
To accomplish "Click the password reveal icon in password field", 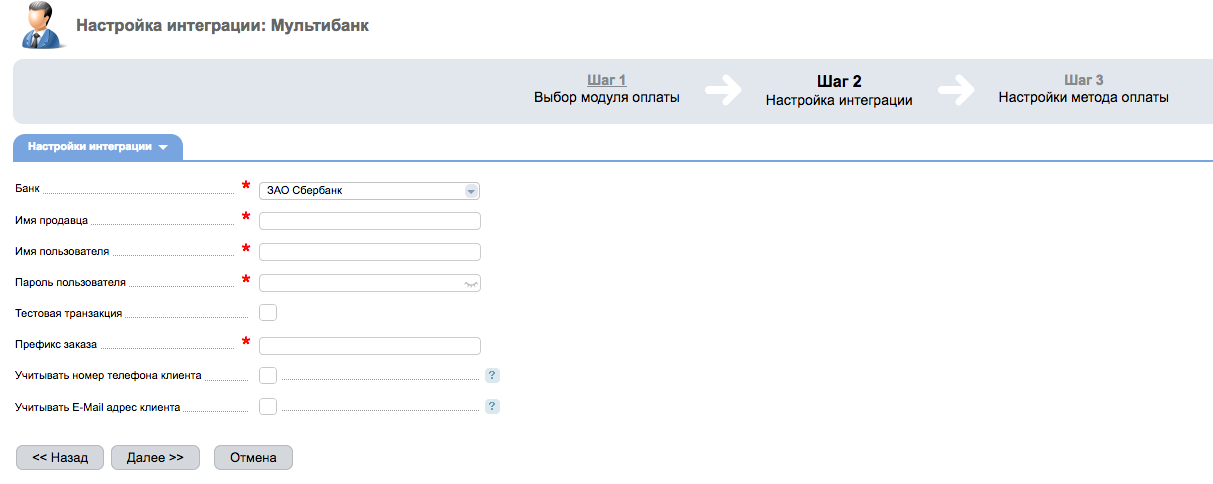I will coord(470,284).
